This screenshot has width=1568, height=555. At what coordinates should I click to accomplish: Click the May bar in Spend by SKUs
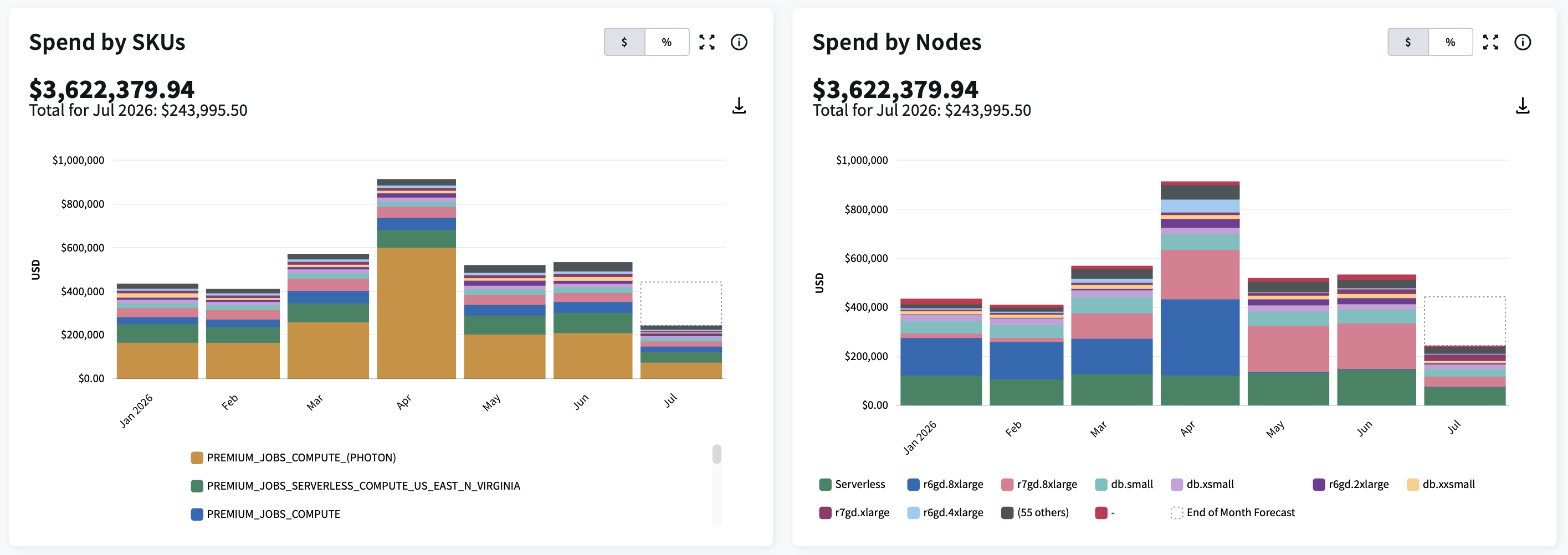point(505,322)
